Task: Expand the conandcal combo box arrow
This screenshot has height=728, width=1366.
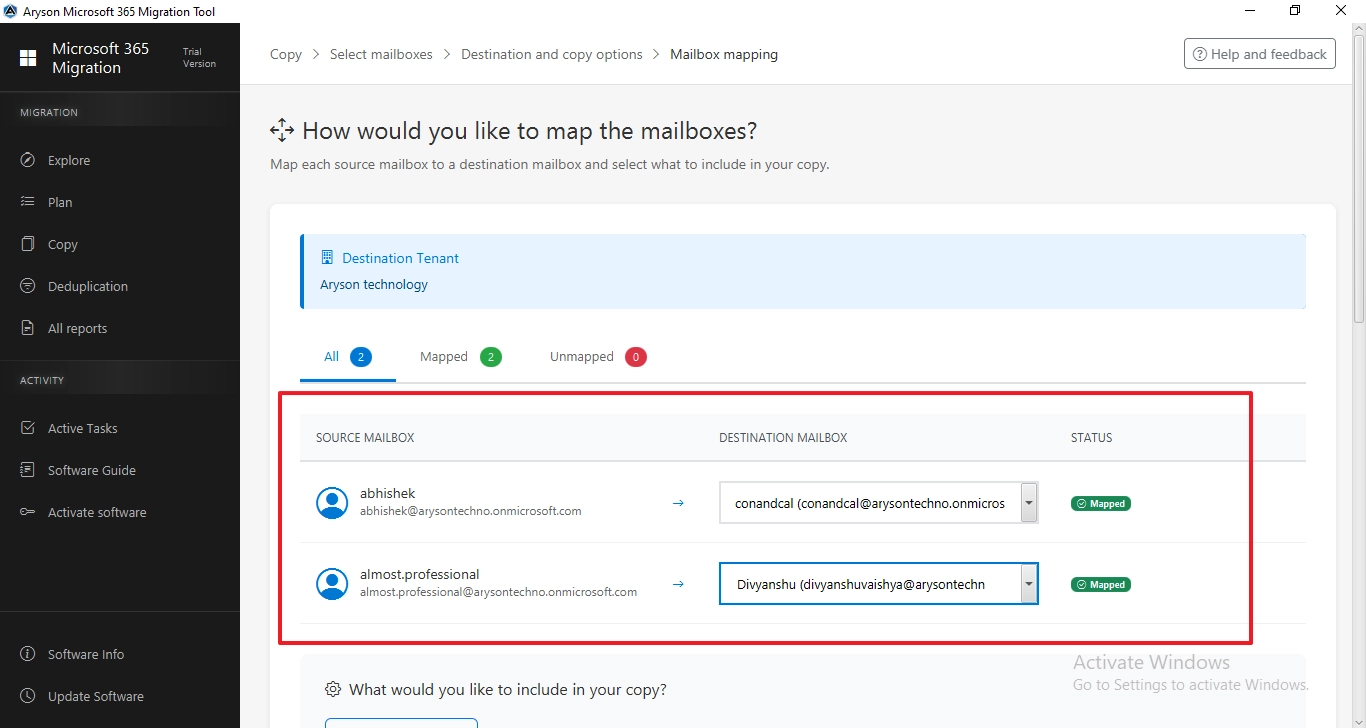Action: click(1028, 503)
